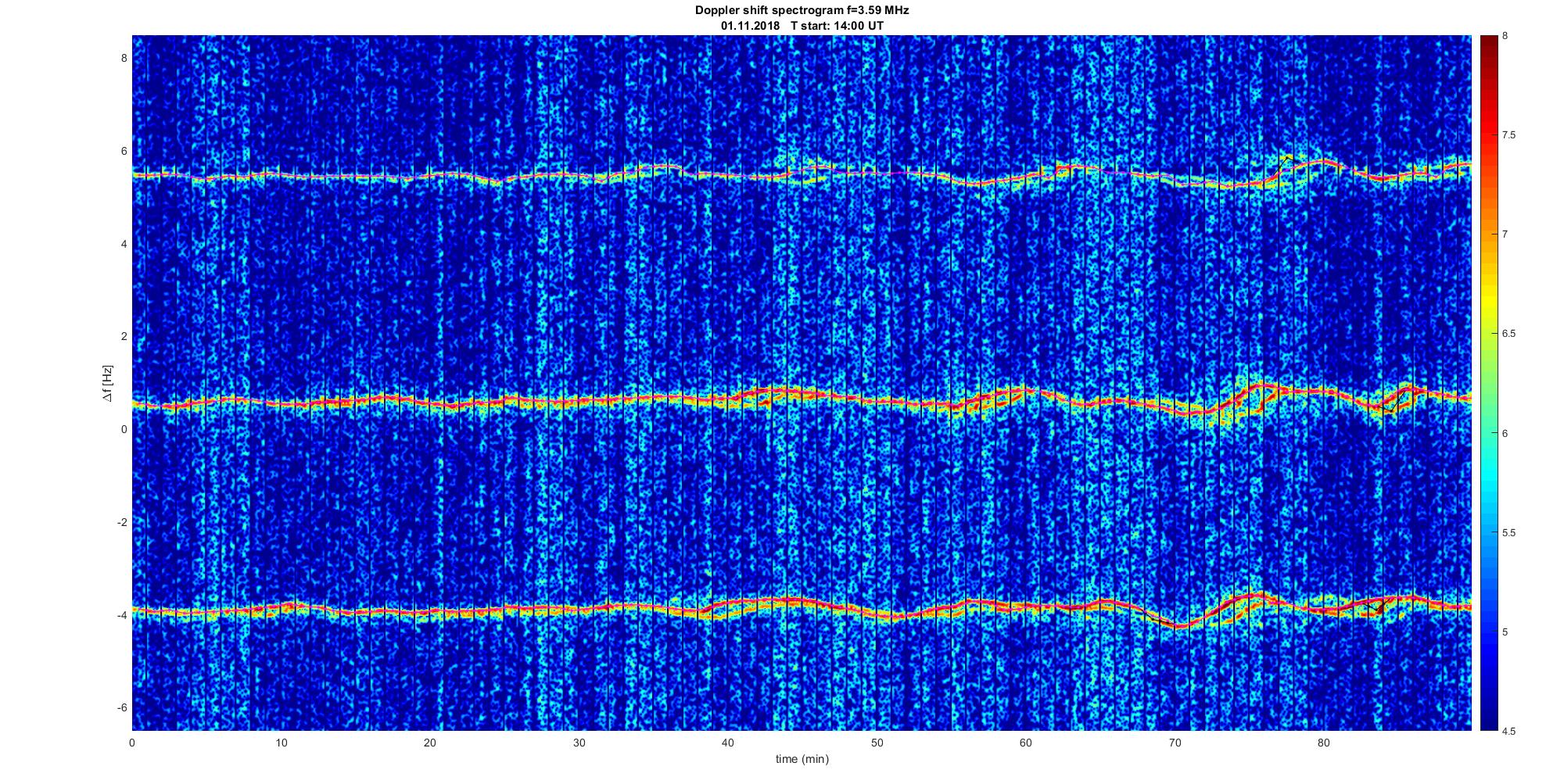1564x784 pixels.
Task: Click the x-axis tick label 70
Action: [x=1174, y=743]
